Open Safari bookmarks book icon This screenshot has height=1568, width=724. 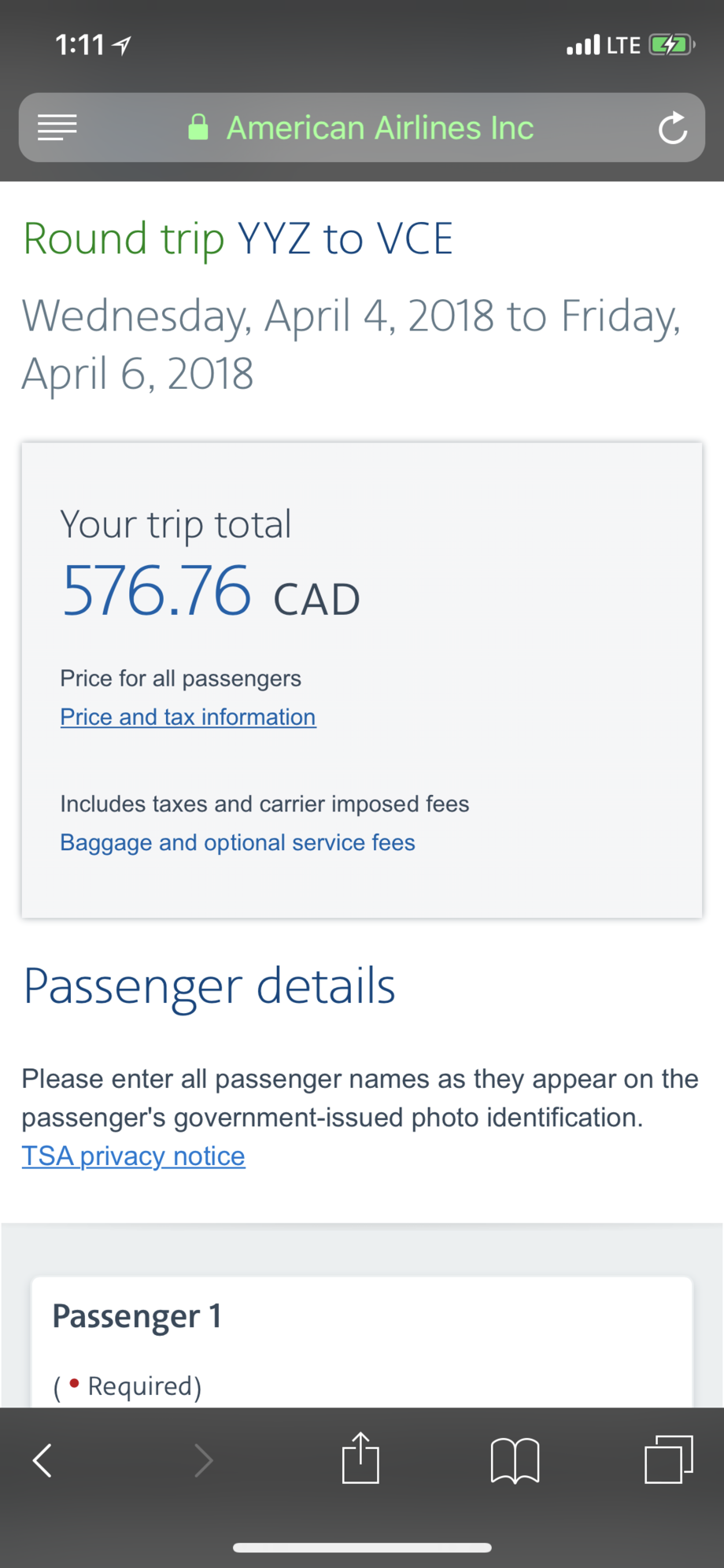[515, 1460]
